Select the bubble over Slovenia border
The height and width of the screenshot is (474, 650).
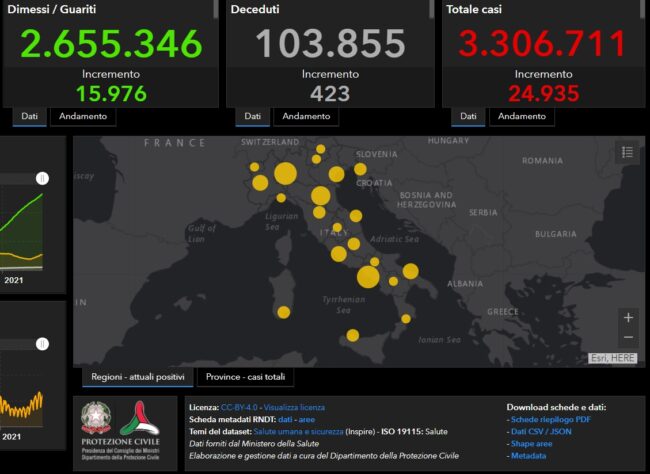[x=360, y=169]
